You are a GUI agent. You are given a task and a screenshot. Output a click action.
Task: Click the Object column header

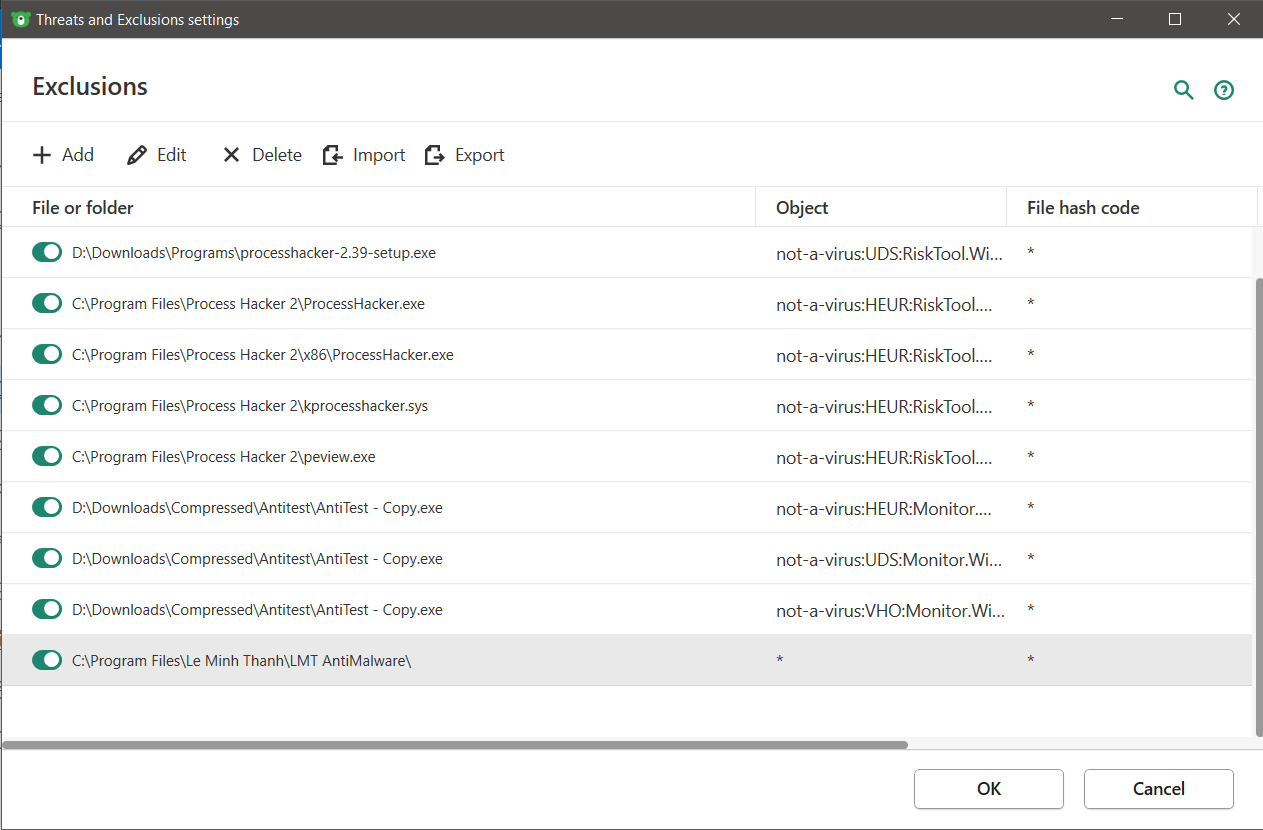[802, 208]
